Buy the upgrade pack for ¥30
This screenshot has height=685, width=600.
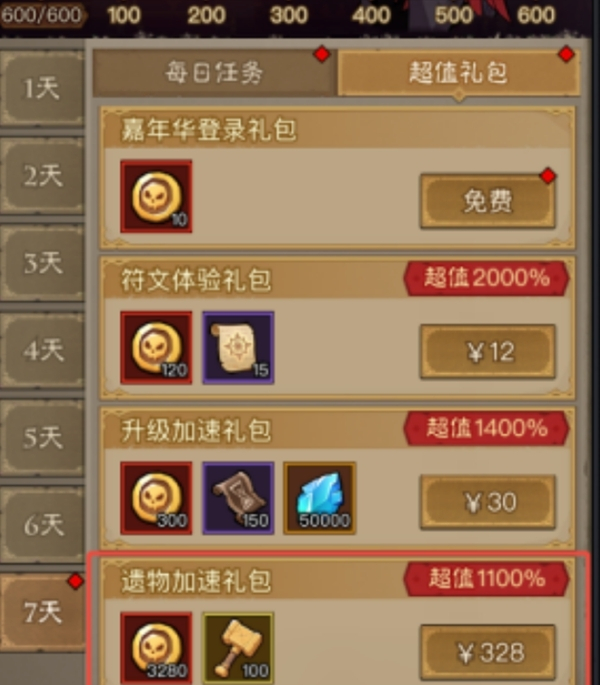488,502
